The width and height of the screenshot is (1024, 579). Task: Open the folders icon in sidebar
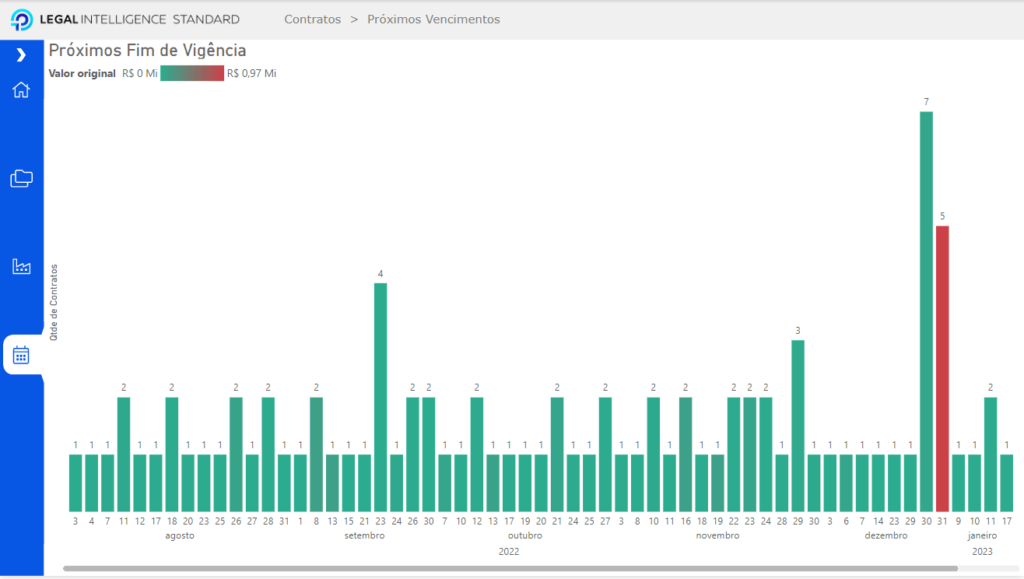click(21, 179)
